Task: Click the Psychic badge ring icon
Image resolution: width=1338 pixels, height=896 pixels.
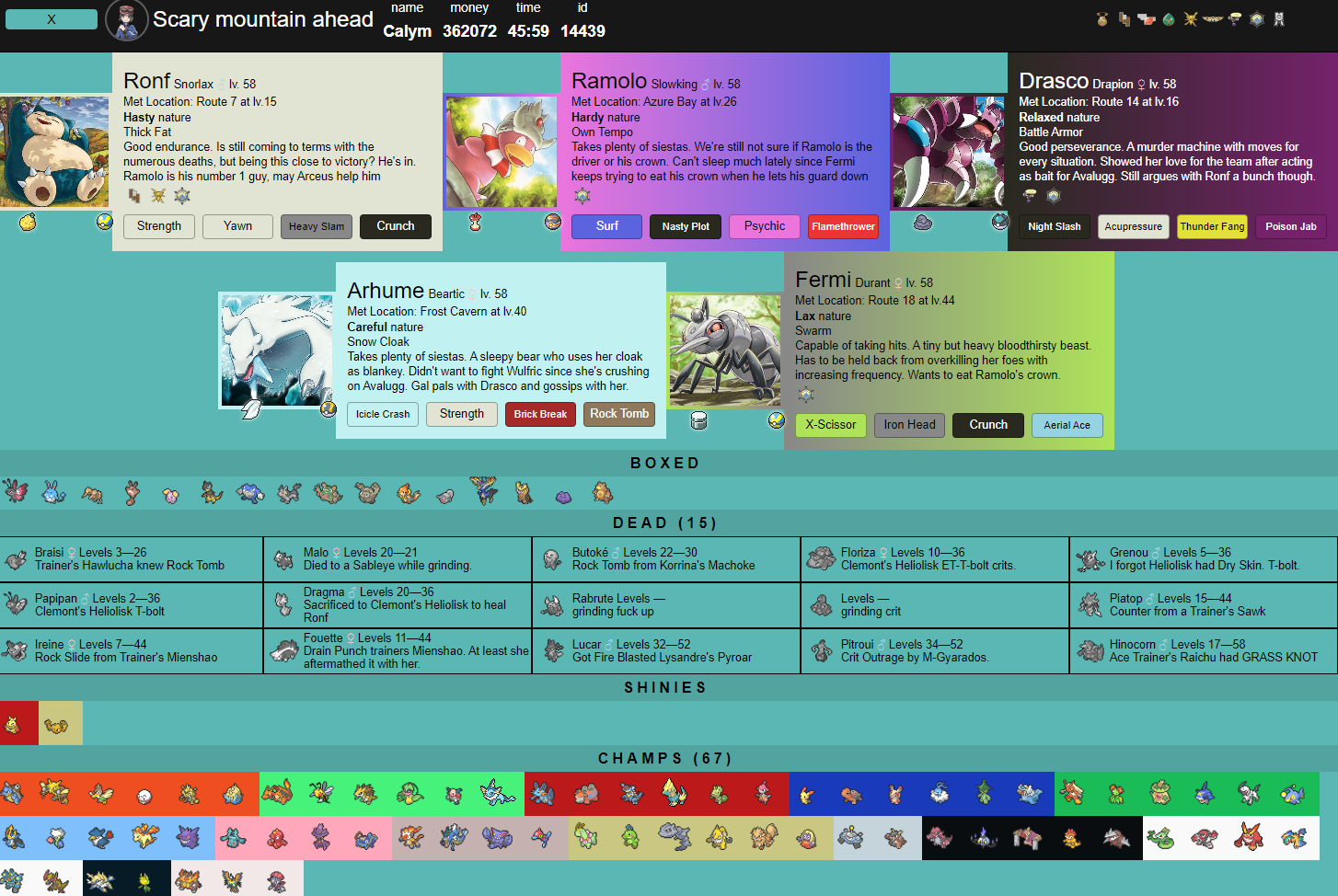Action: (1235, 19)
